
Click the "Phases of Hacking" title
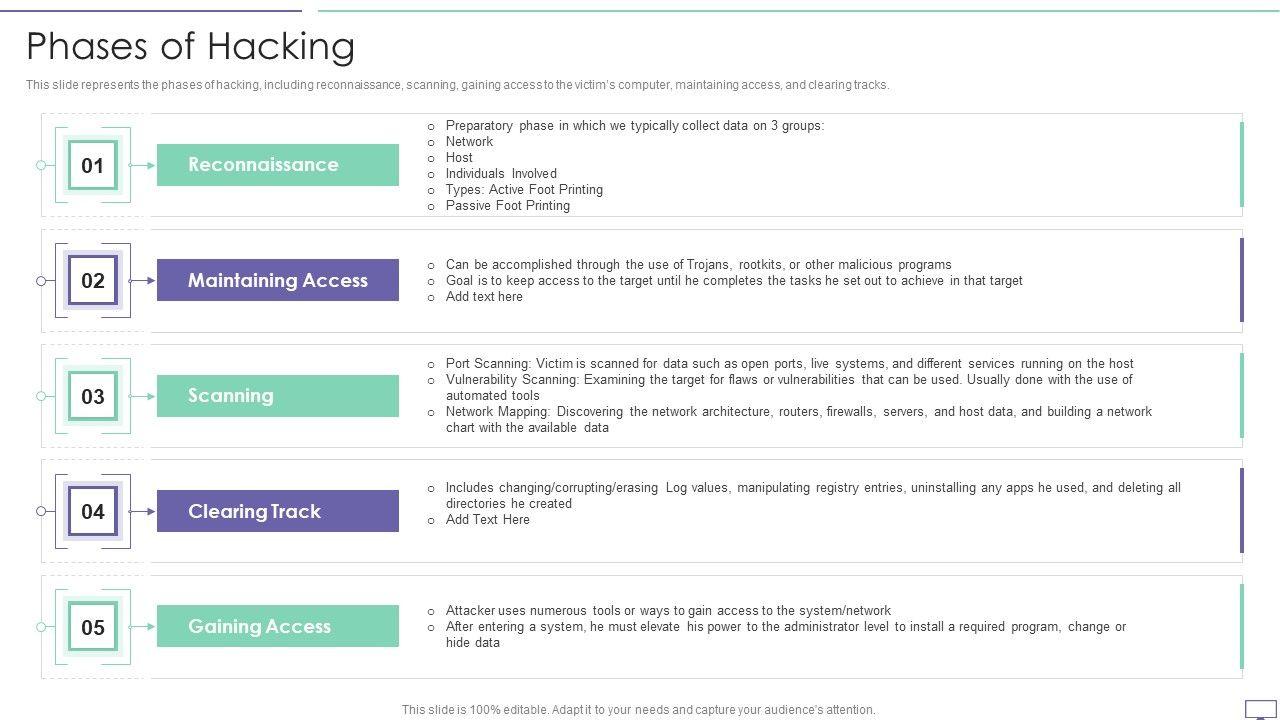[190, 46]
